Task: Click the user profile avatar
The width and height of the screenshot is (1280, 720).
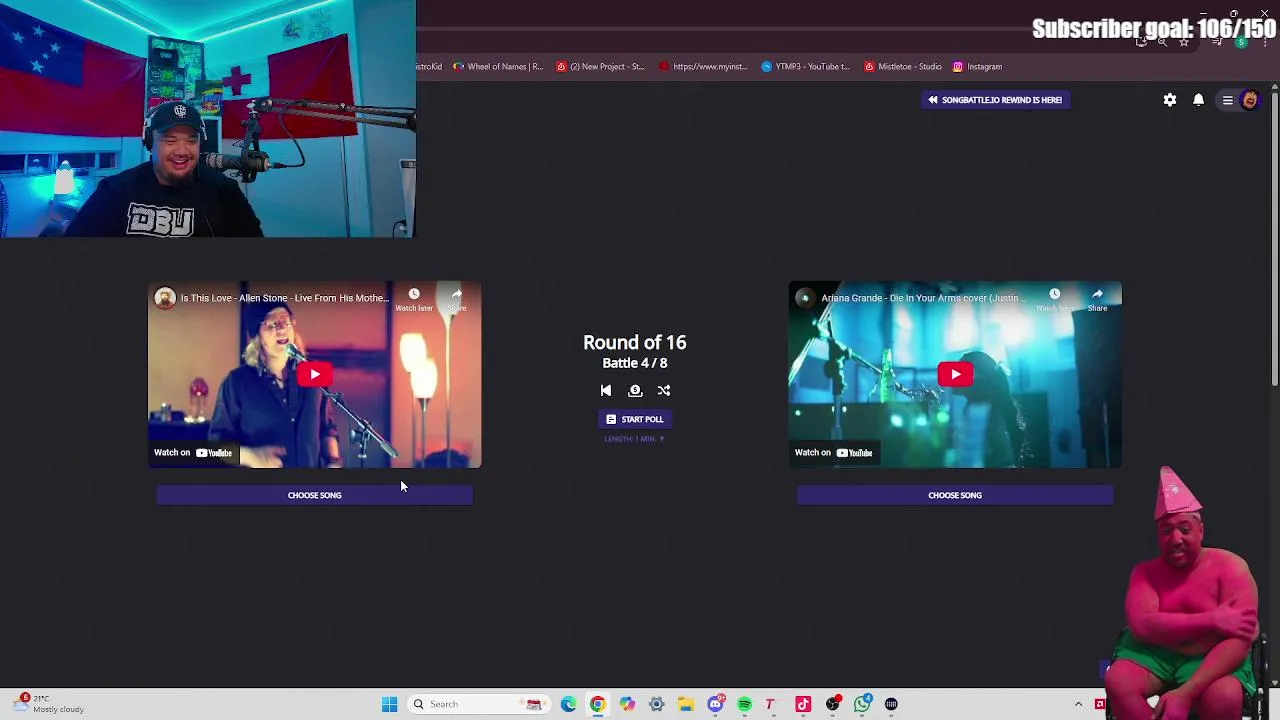Action: (x=1250, y=100)
